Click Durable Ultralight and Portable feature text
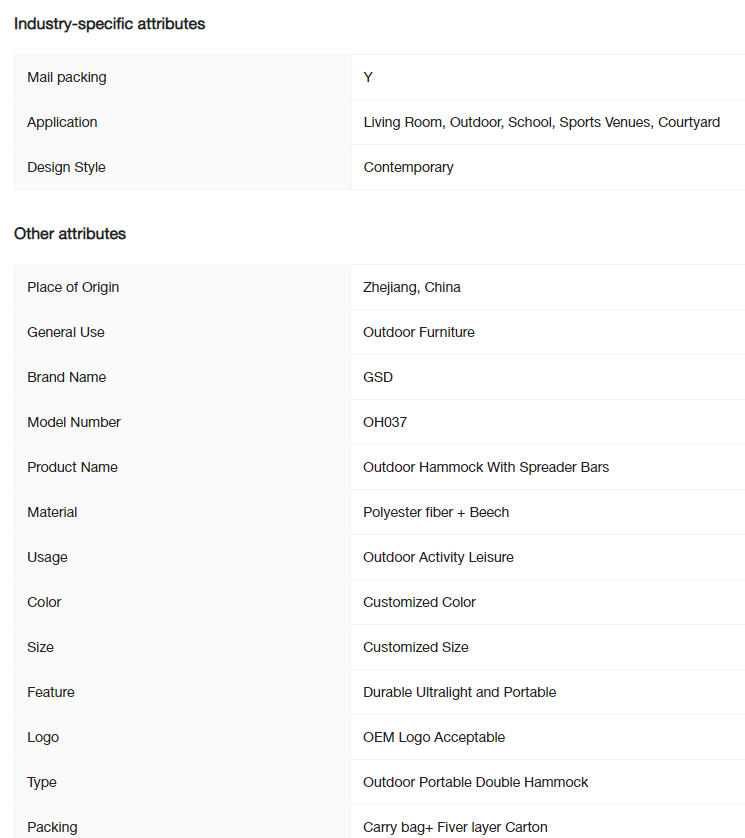The image size is (745, 838). [x=460, y=692]
